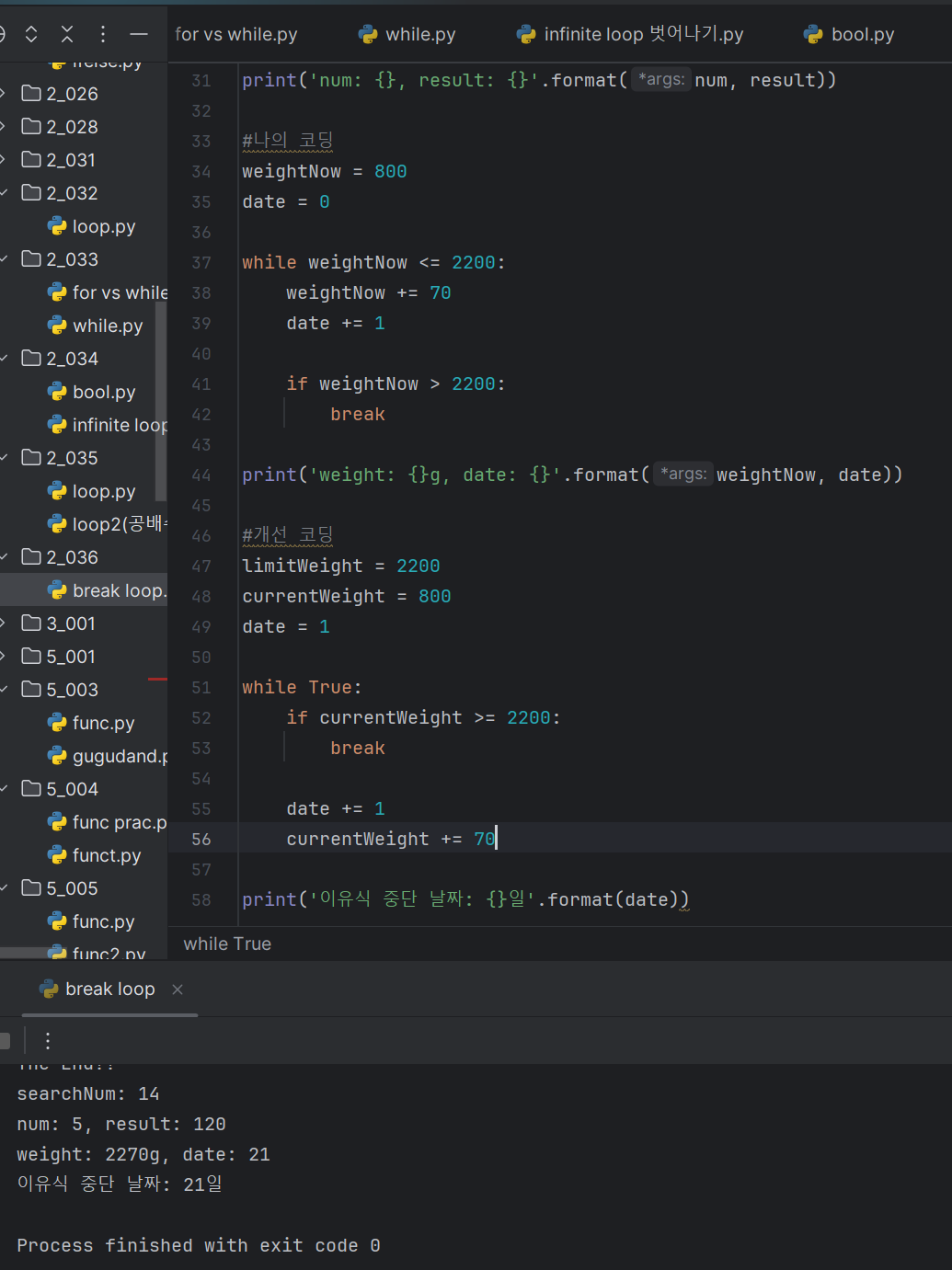
Task: Open func prac file under 5_004
Action: click(108, 822)
